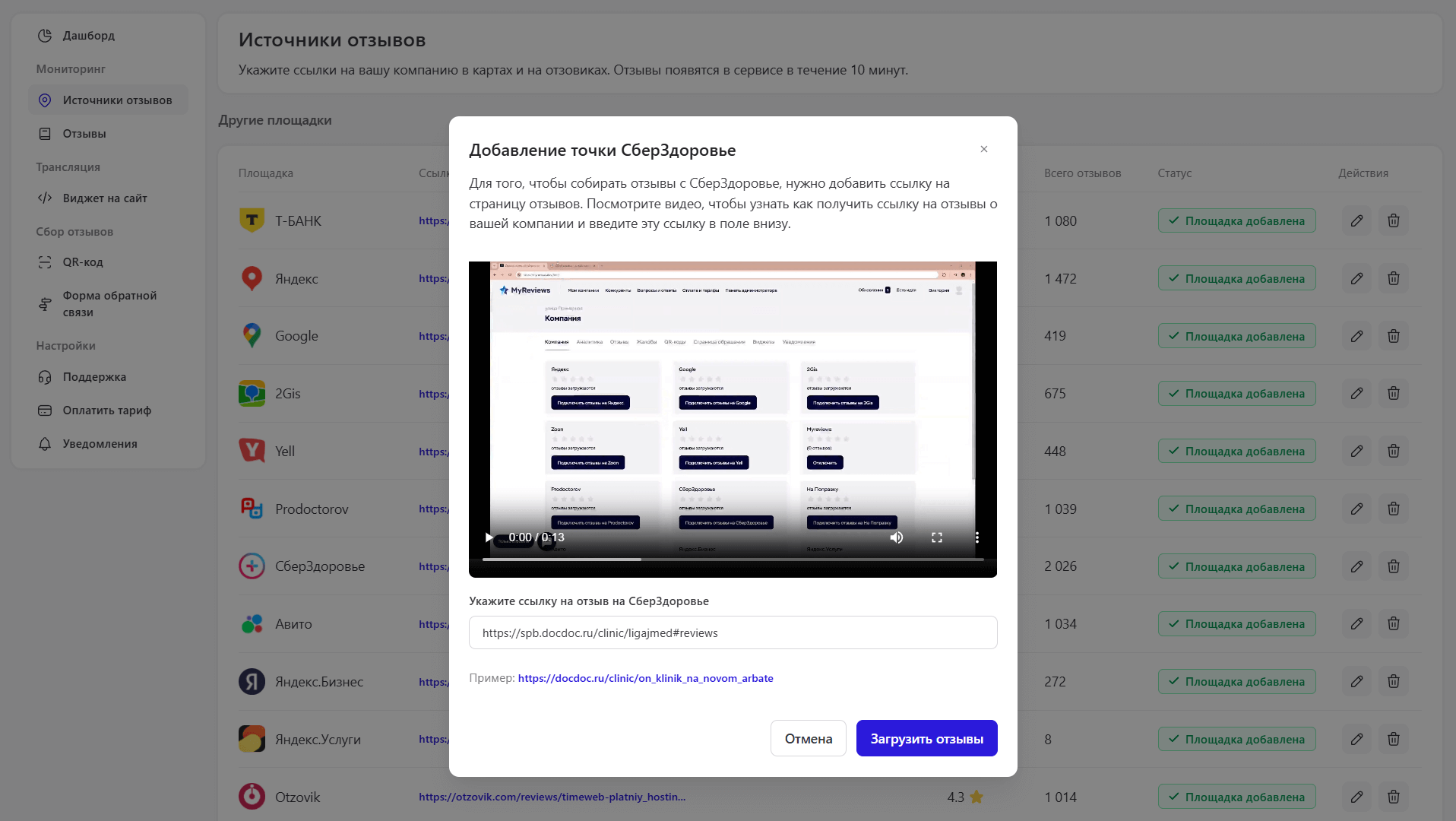This screenshot has width=1456, height=821.
Task: Open Виджет на сайт section
Action: pos(105,198)
